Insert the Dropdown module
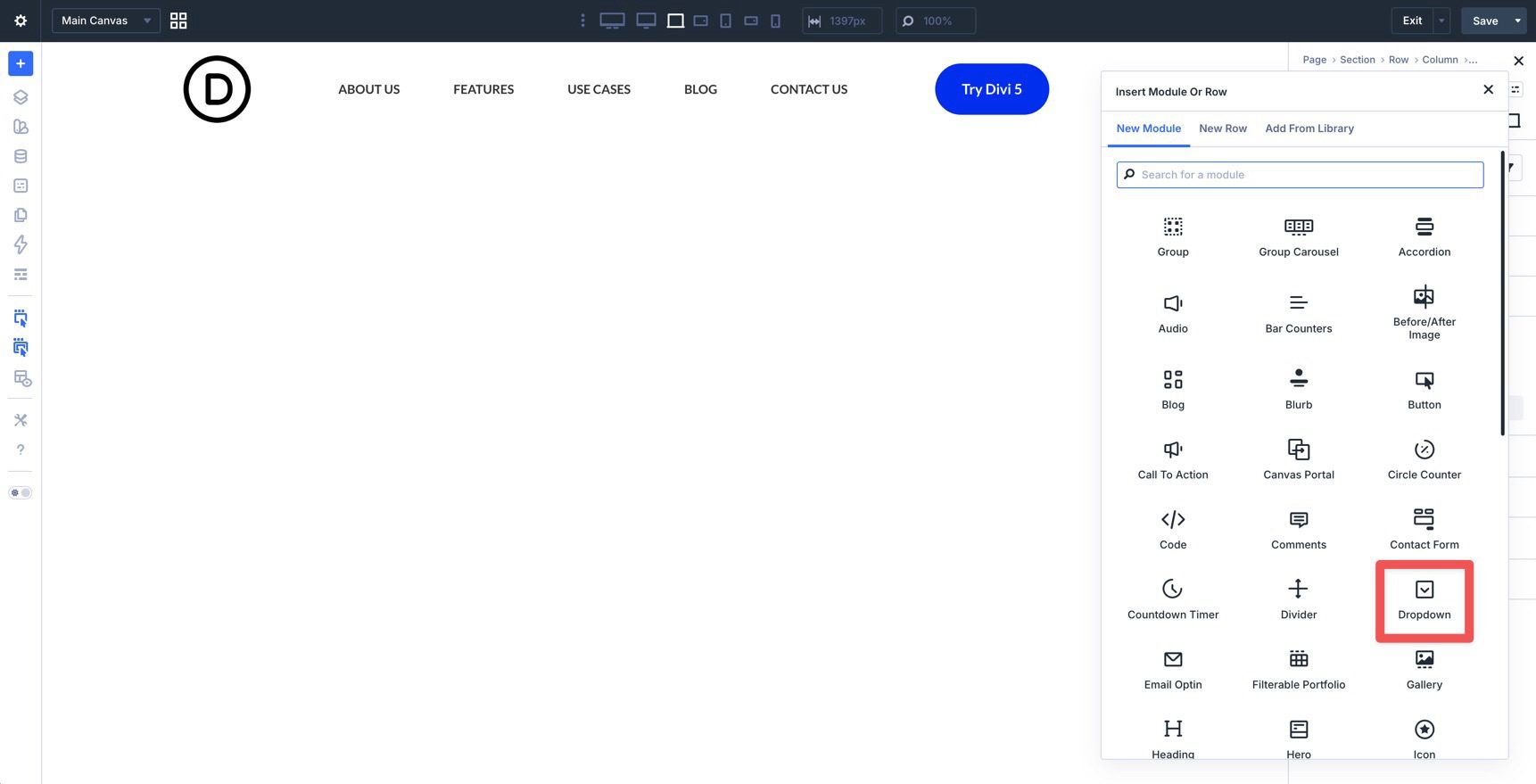 coord(1425,599)
